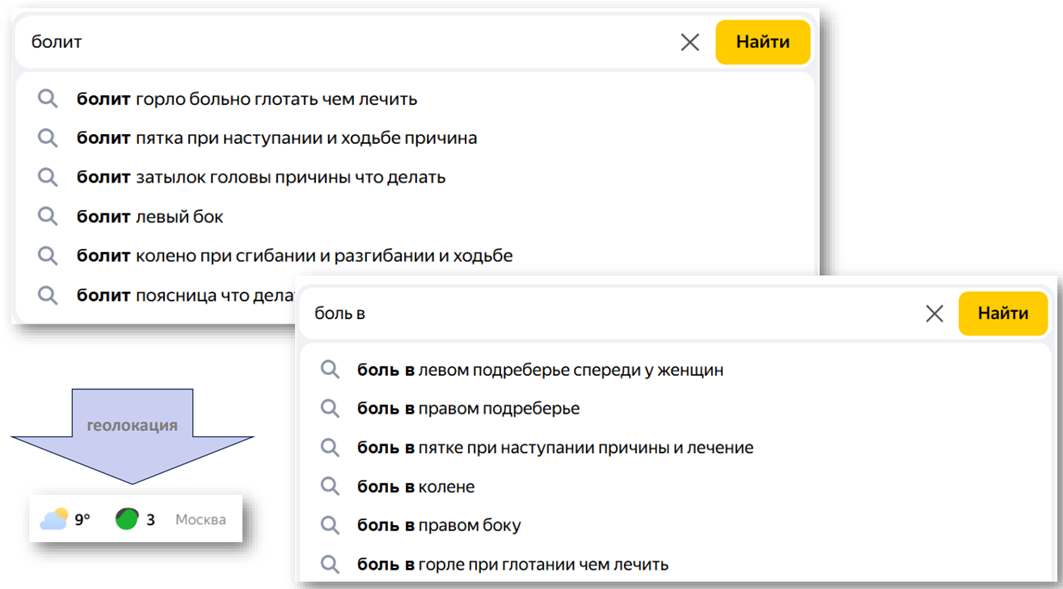
Task: Click the cloudy weather icon
Action: (54, 519)
